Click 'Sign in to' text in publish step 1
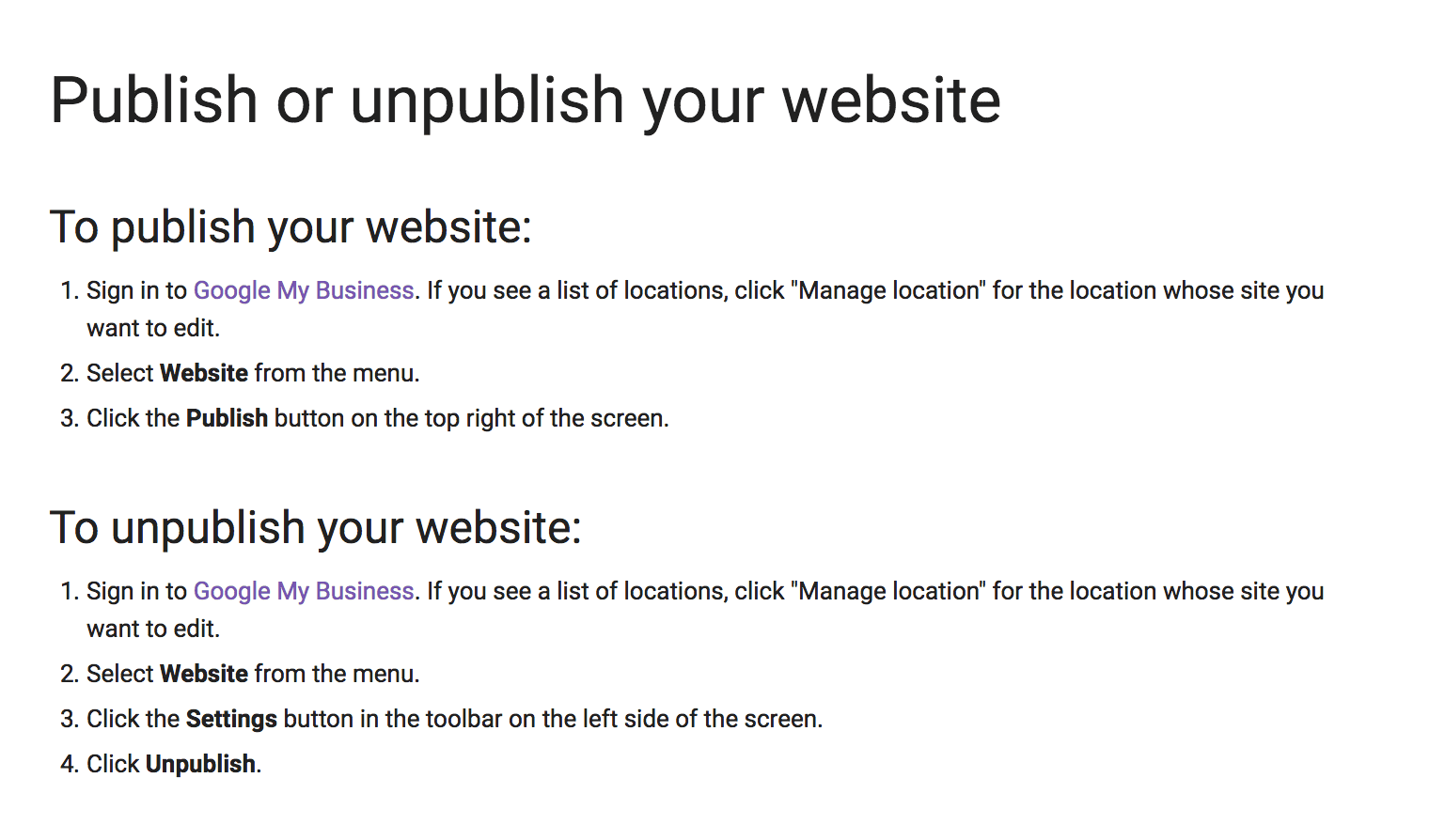 coord(137,290)
